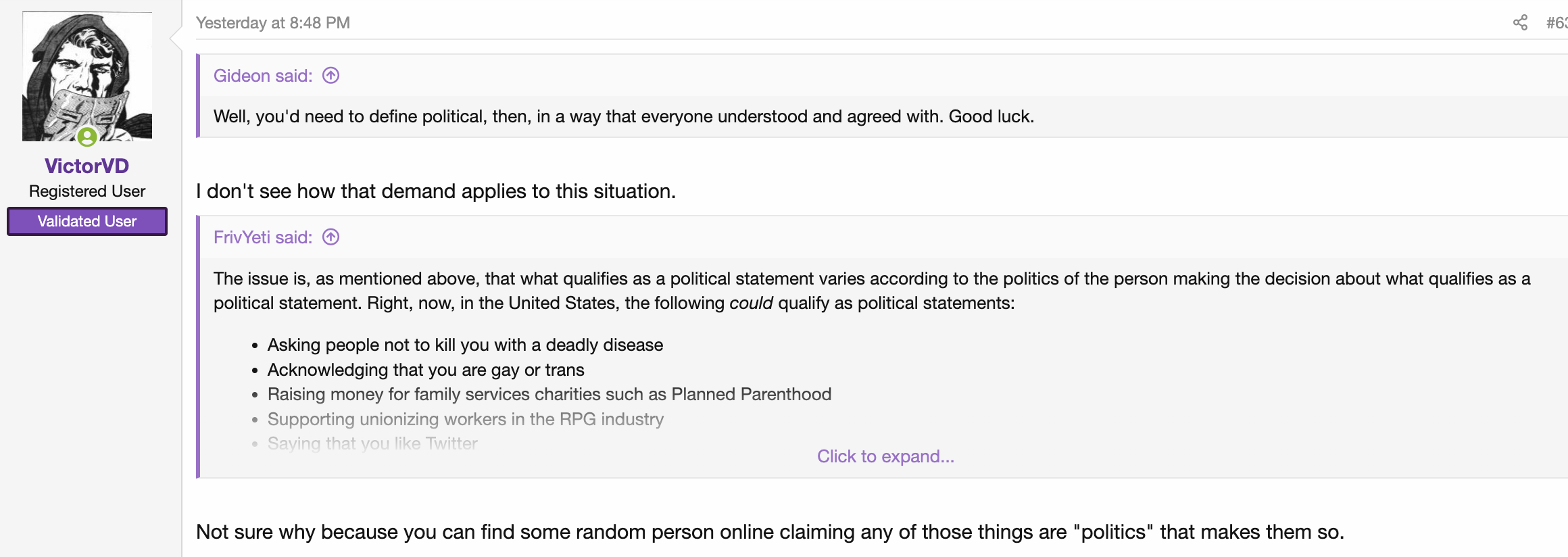Click the Validated User badge
The image size is (1568, 557).
pos(87,221)
